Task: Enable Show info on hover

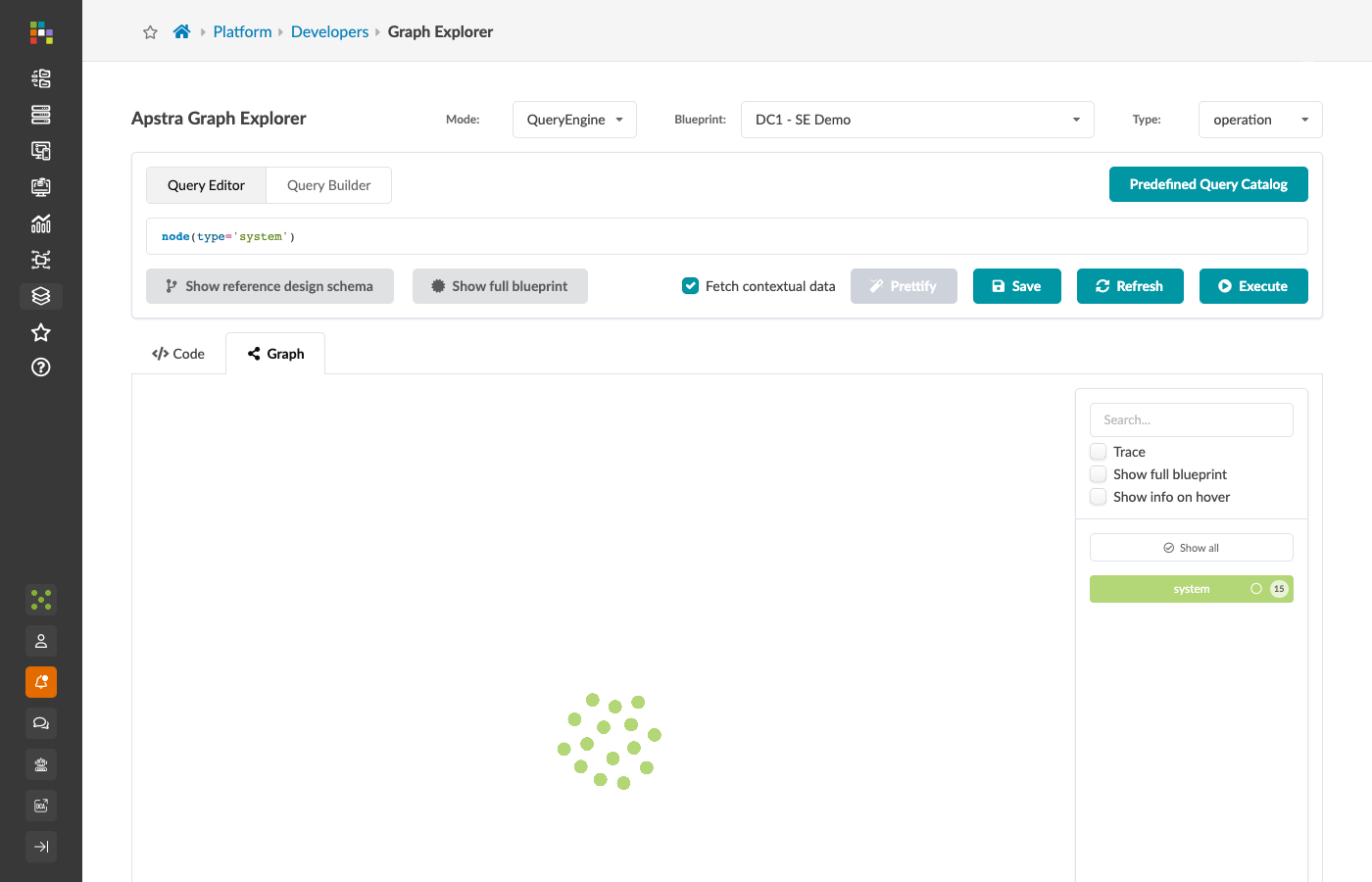Action: pyautogui.click(x=1099, y=497)
